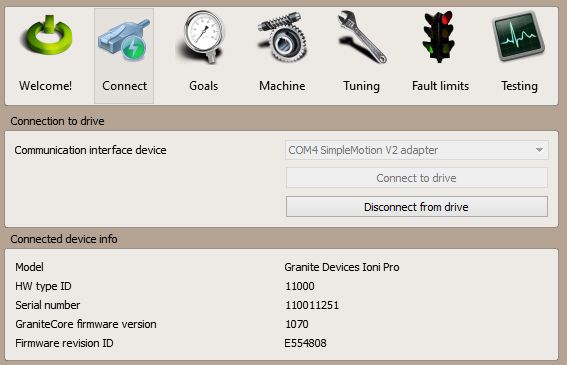Switch to the Goals tab label
The image size is (567, 365).
204,86
